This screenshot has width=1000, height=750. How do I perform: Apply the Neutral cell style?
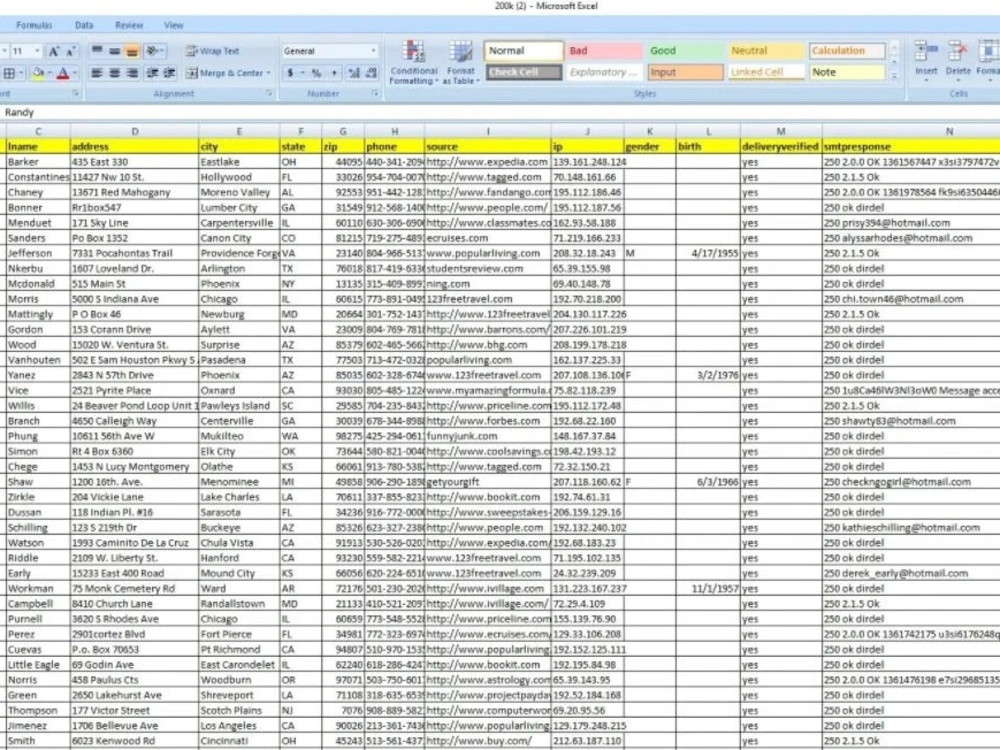click(766, 51)
